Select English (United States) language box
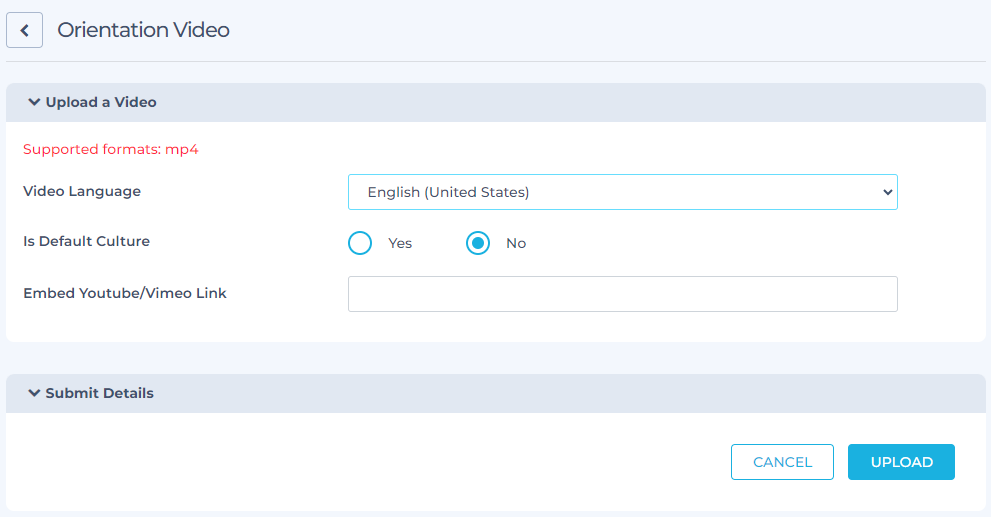This screenshot has height=517, width=991. click(x=623, y=192)
